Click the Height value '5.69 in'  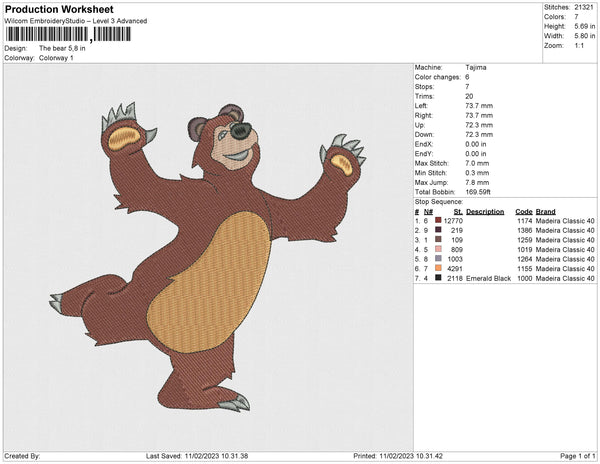[x=585, y=26]
